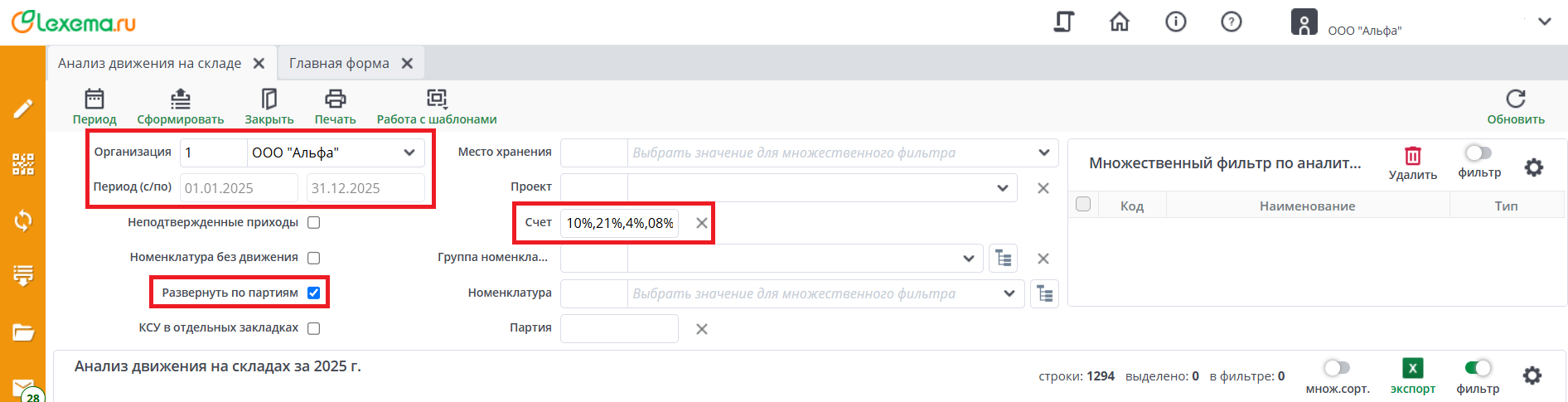The width and height of the screenshot is (1568, 402).
Task: Tick Номенклатура без движения checkbox
Action: coord(314,258)
